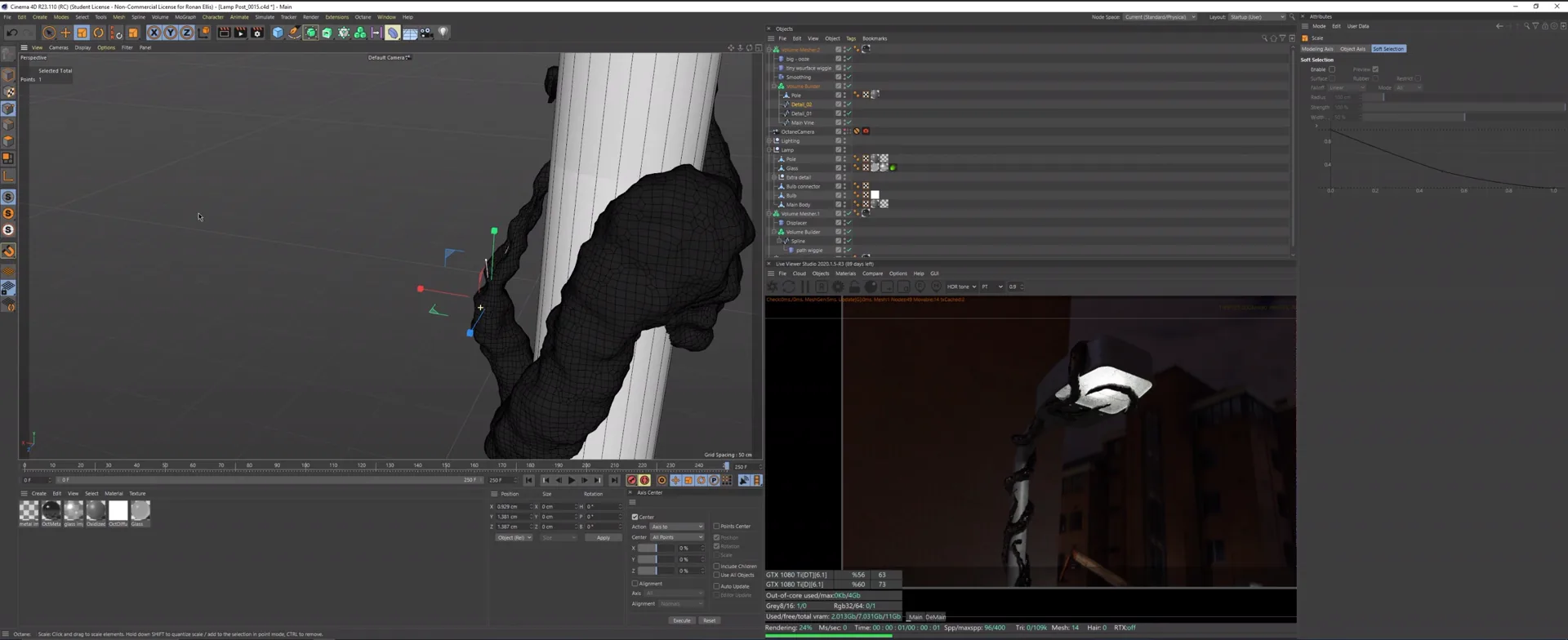Open the Action 'Axis to' dropdown
1568x640 pixels.
(676, 527)
